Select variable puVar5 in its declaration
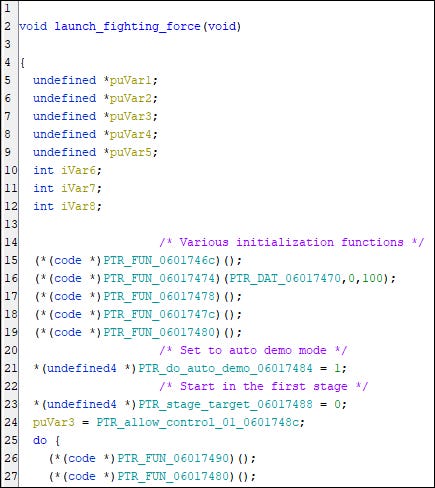Viewport: 435px width, 488px height. (x=131, y=152)
